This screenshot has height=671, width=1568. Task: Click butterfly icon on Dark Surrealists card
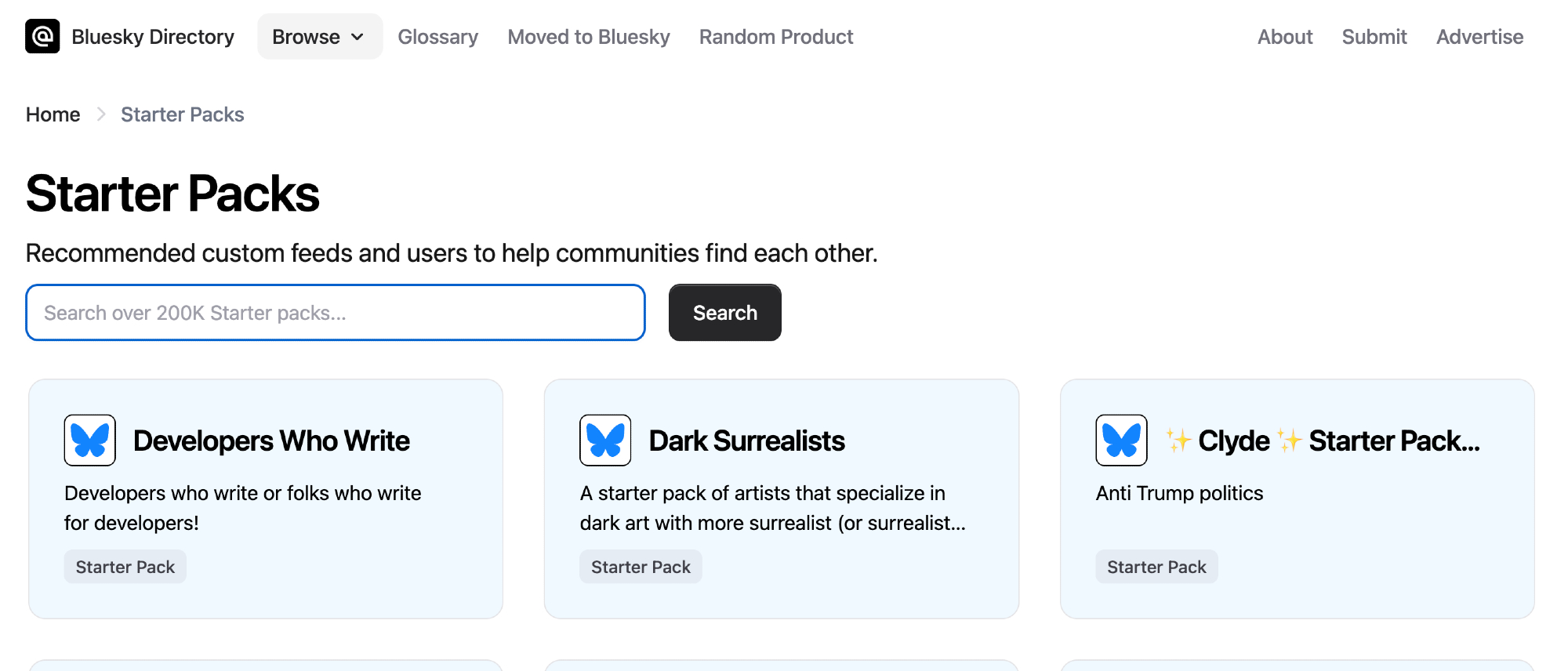[x=605, y=441]
